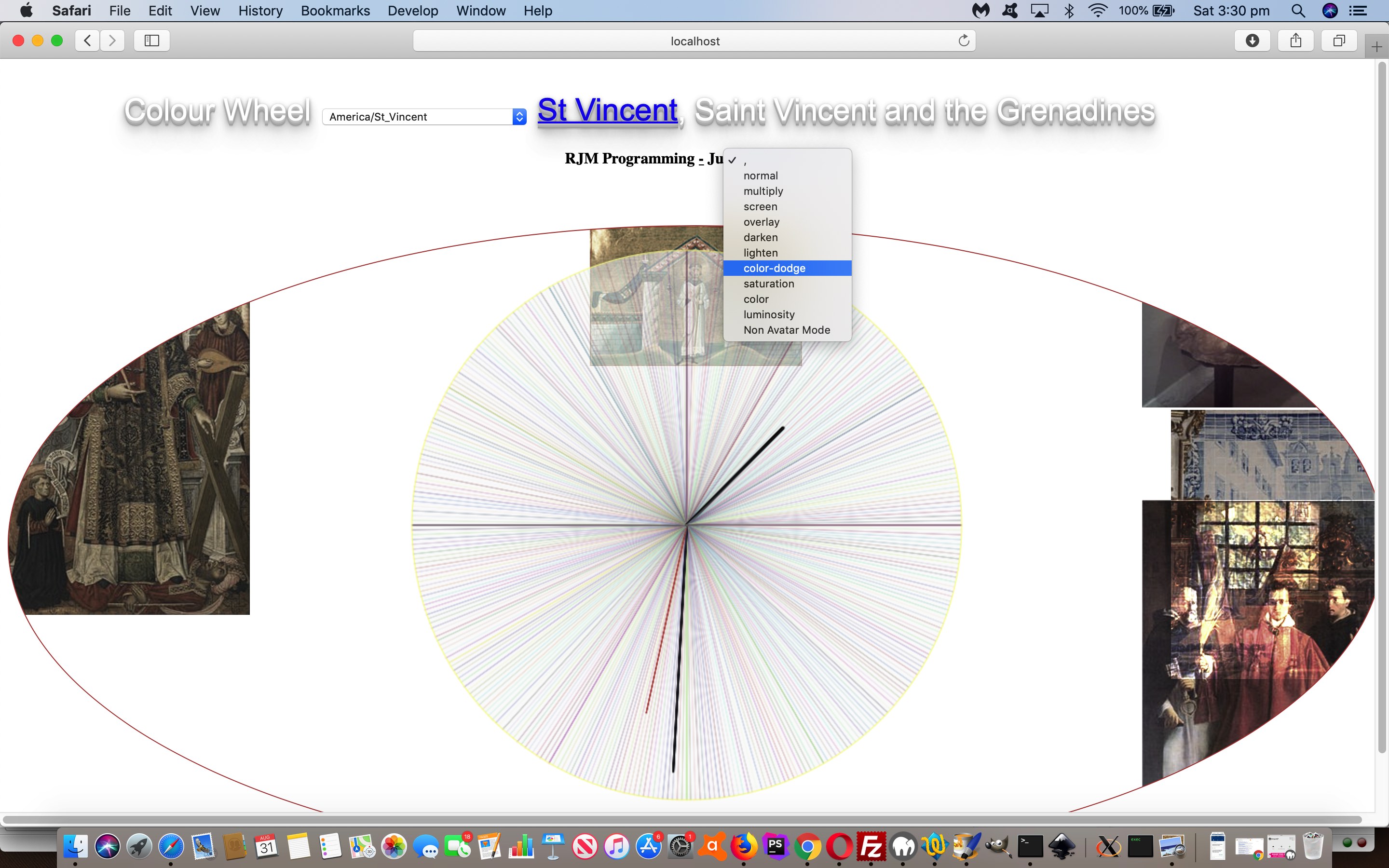
Task: Select highlighted 'color-dodge' option
Action: coord(787,268)
